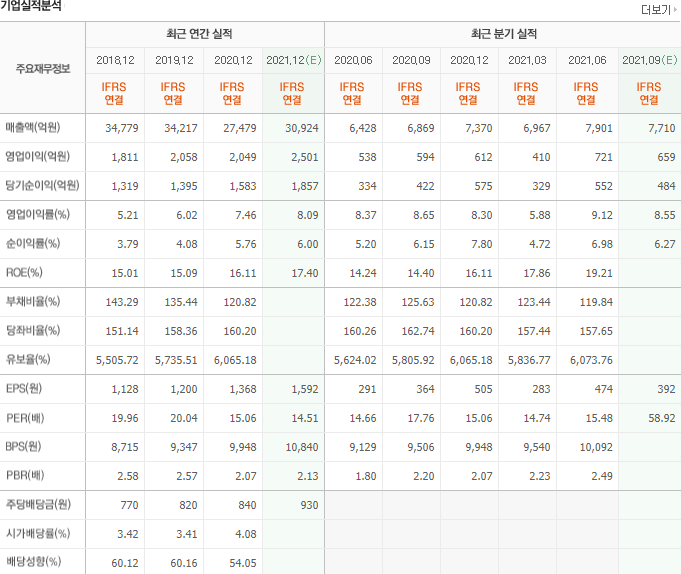Click the 34,779 revenue value

click(122, 128)
